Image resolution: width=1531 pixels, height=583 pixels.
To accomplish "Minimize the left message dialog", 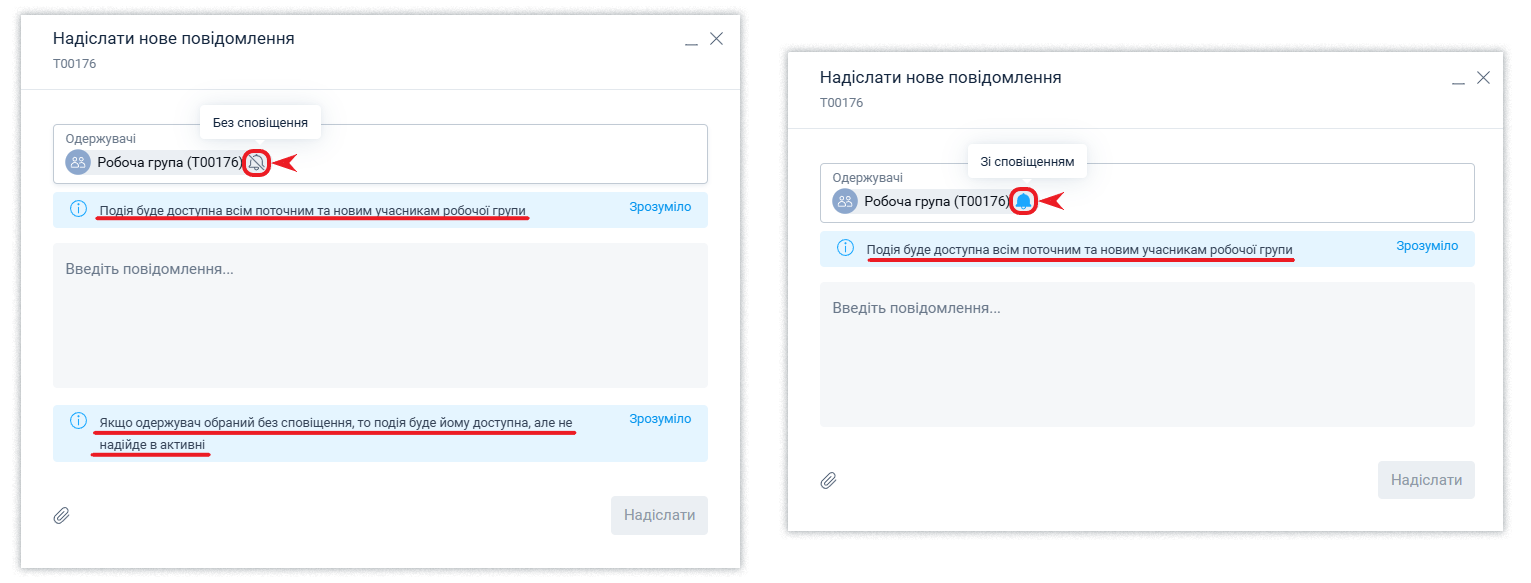I will tap(691, 41).
